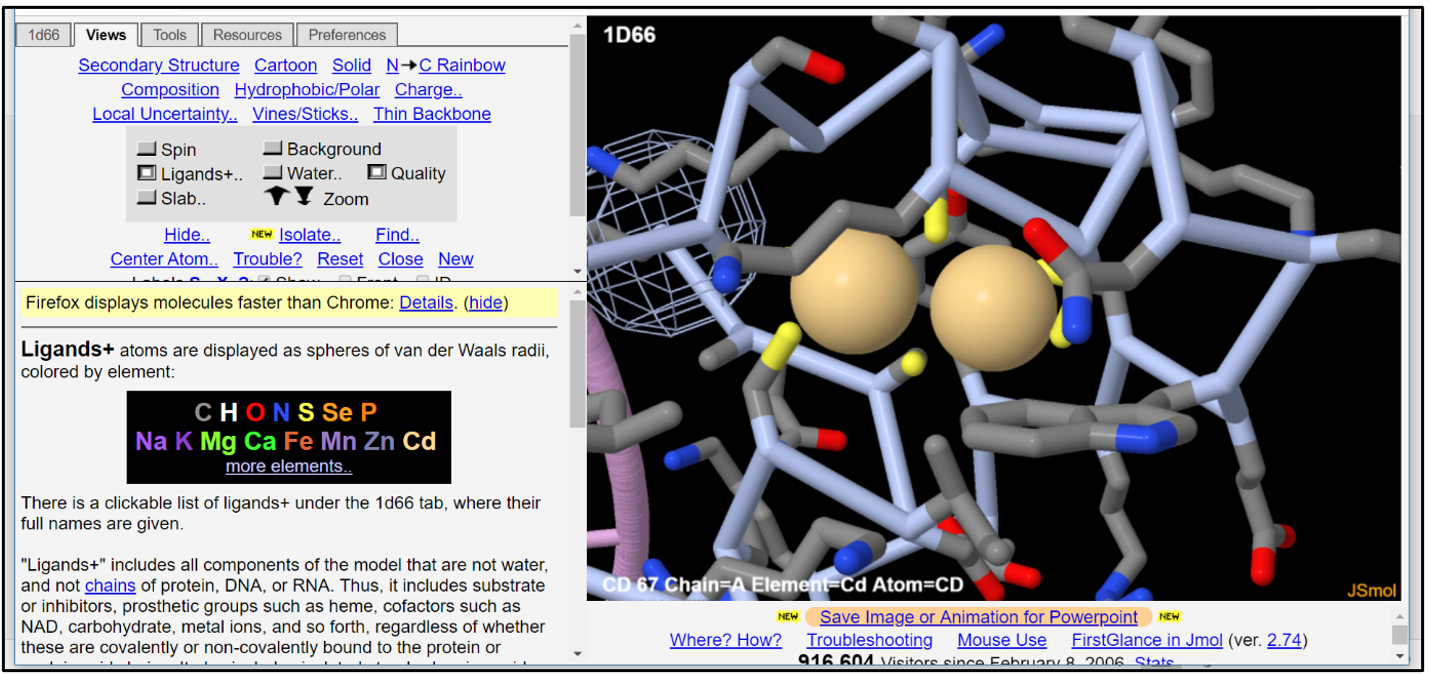This screenshot has width=1430, height=674.
Task: Open the Composition view
Action: [170, 89]
